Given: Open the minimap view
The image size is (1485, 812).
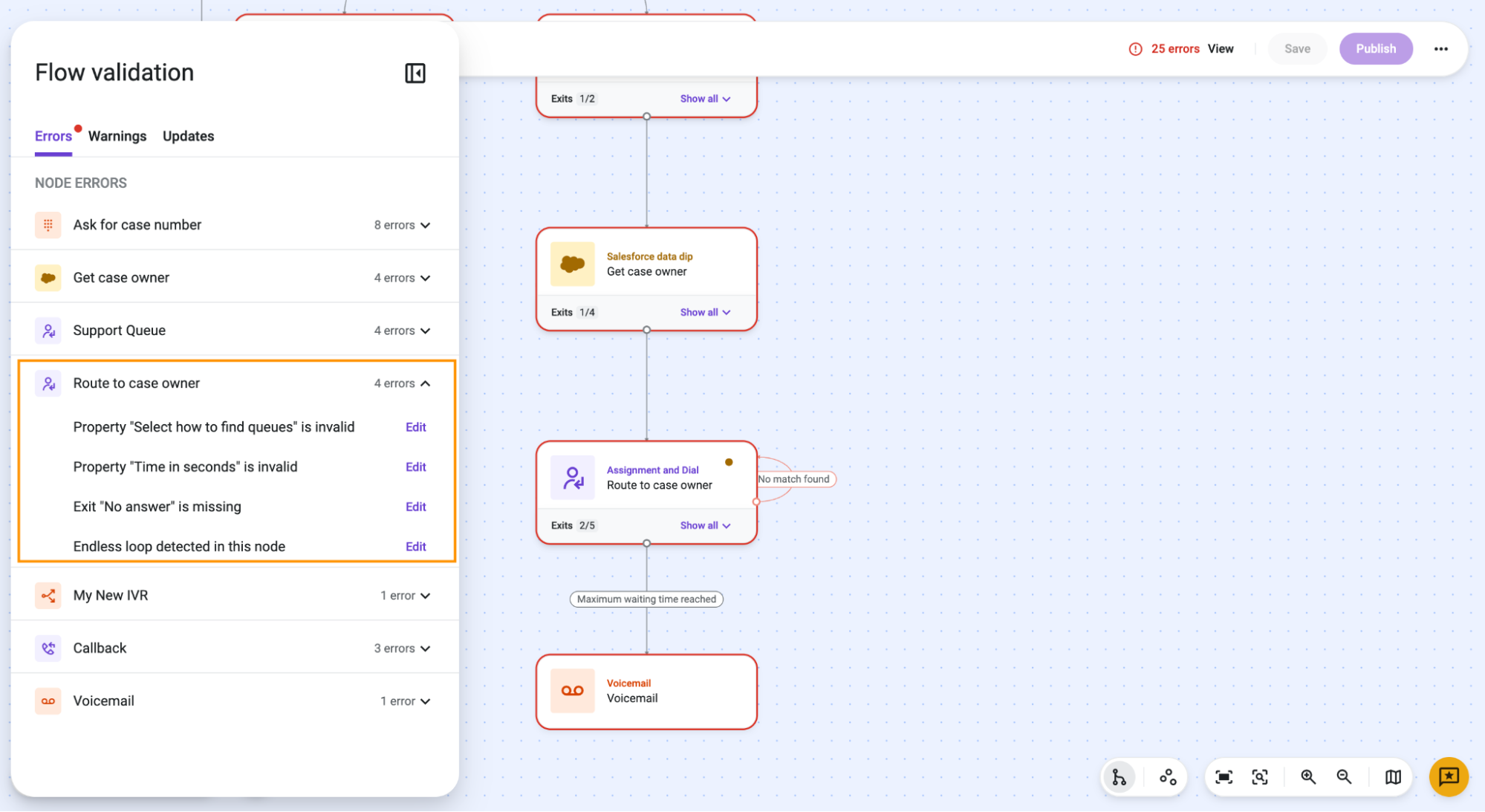Looking at the screenshot, I should pyautogui.click(x=1393, y=777).
